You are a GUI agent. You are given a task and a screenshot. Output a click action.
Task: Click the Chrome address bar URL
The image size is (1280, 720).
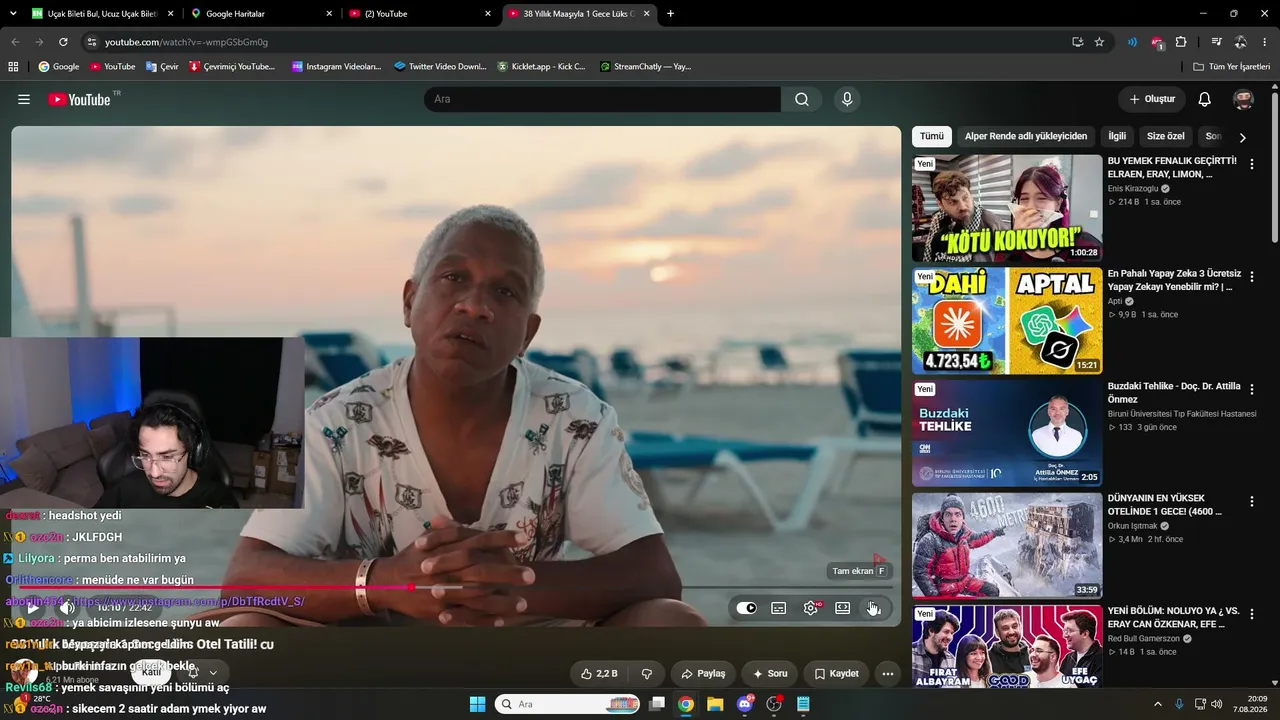pos(186,42)
